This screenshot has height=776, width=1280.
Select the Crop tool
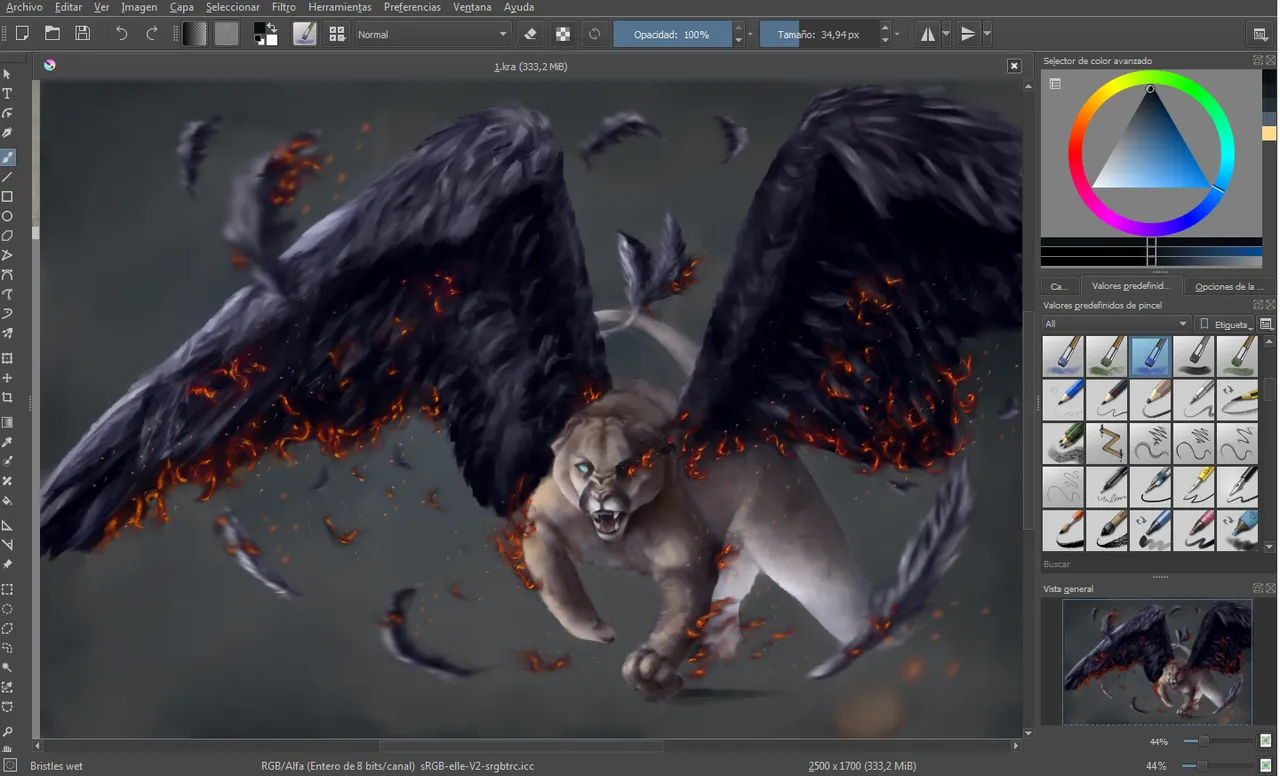7,397
